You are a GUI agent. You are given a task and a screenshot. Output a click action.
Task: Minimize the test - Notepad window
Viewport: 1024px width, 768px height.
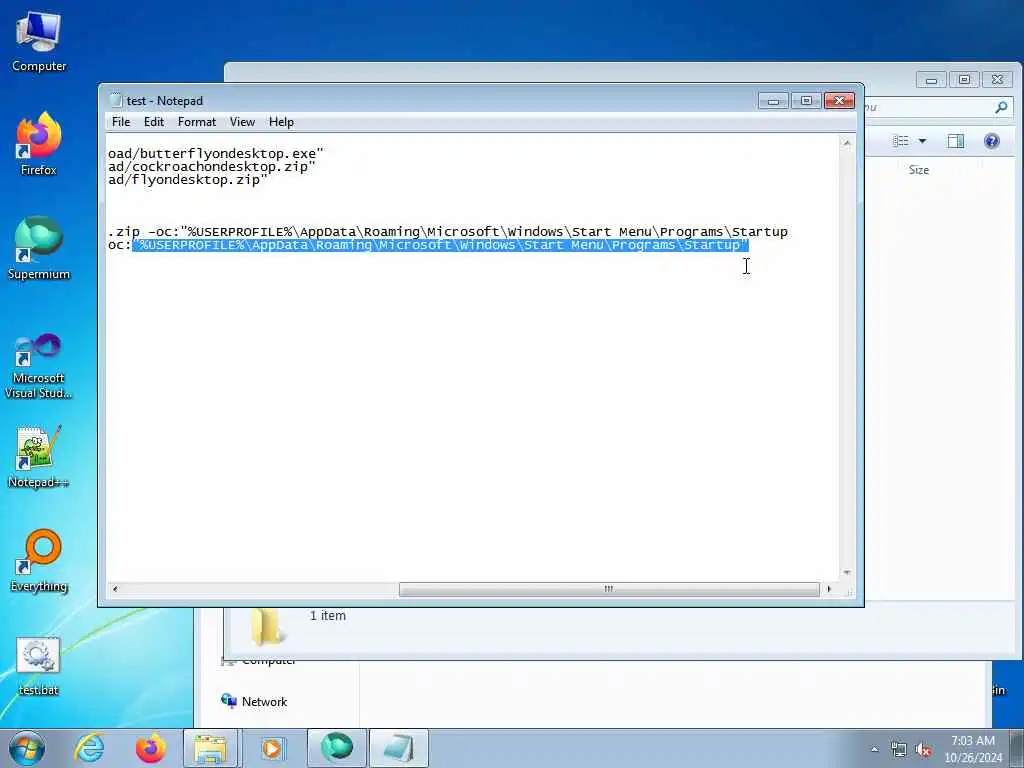(773, 101)
